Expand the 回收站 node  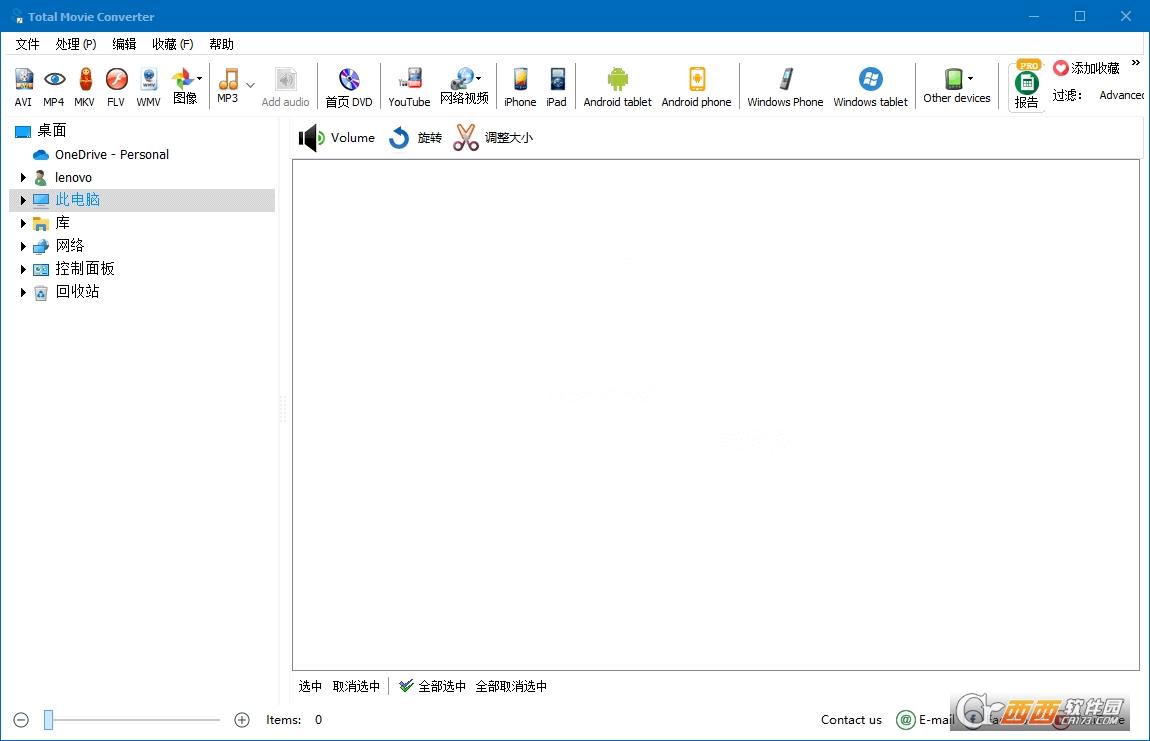(x=23, y=292)
